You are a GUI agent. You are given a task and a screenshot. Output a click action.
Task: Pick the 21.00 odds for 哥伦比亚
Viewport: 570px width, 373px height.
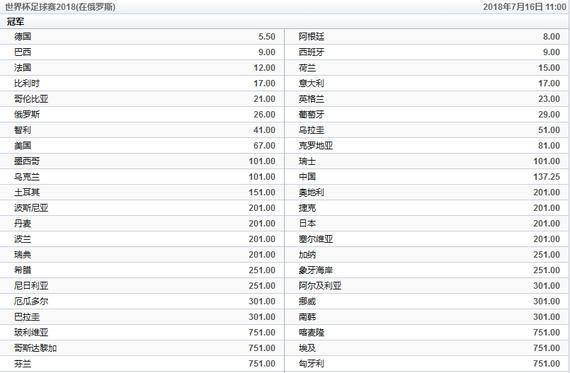pyautogui.click(x=264, y=99)
